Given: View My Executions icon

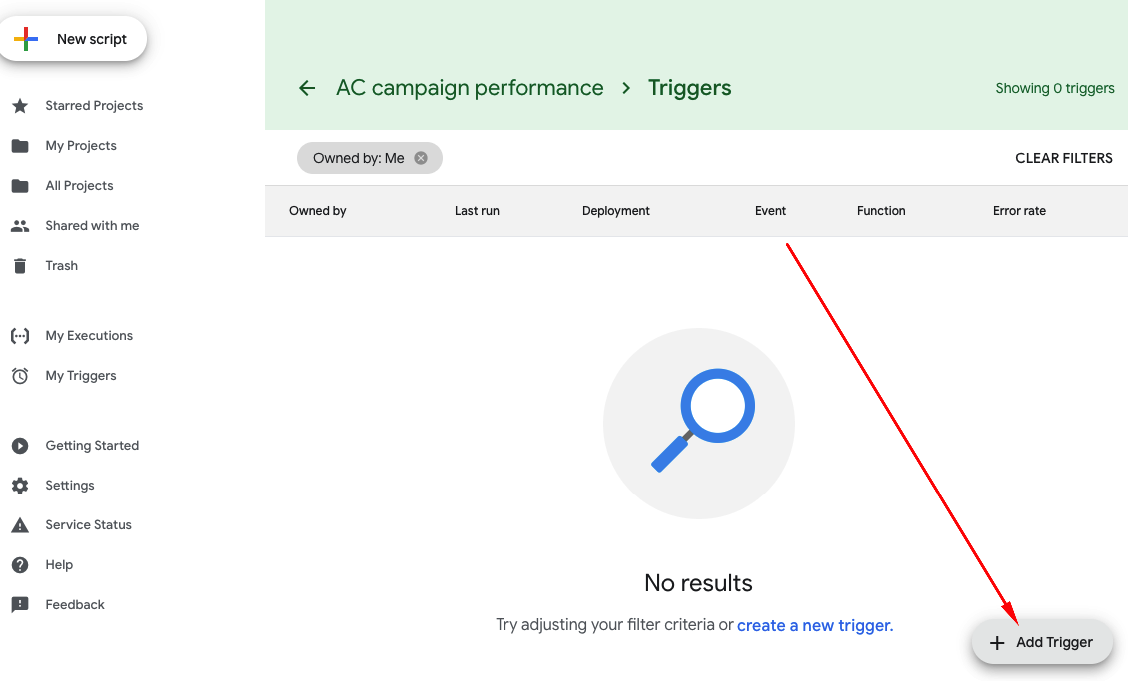Looking at the screenshot, I should [20, 336].
